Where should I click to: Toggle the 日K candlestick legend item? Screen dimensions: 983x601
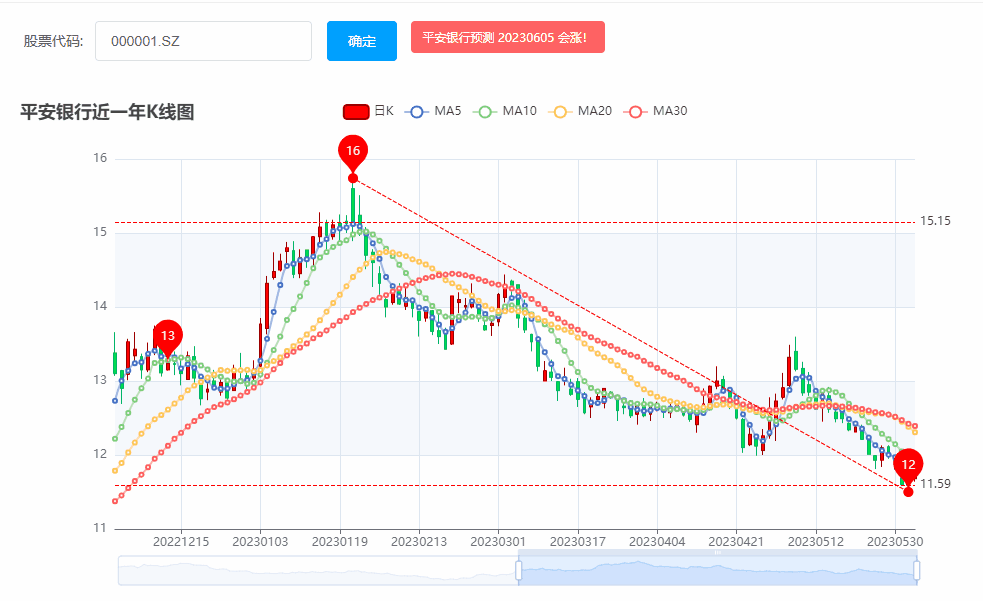(x=369, y=112)
